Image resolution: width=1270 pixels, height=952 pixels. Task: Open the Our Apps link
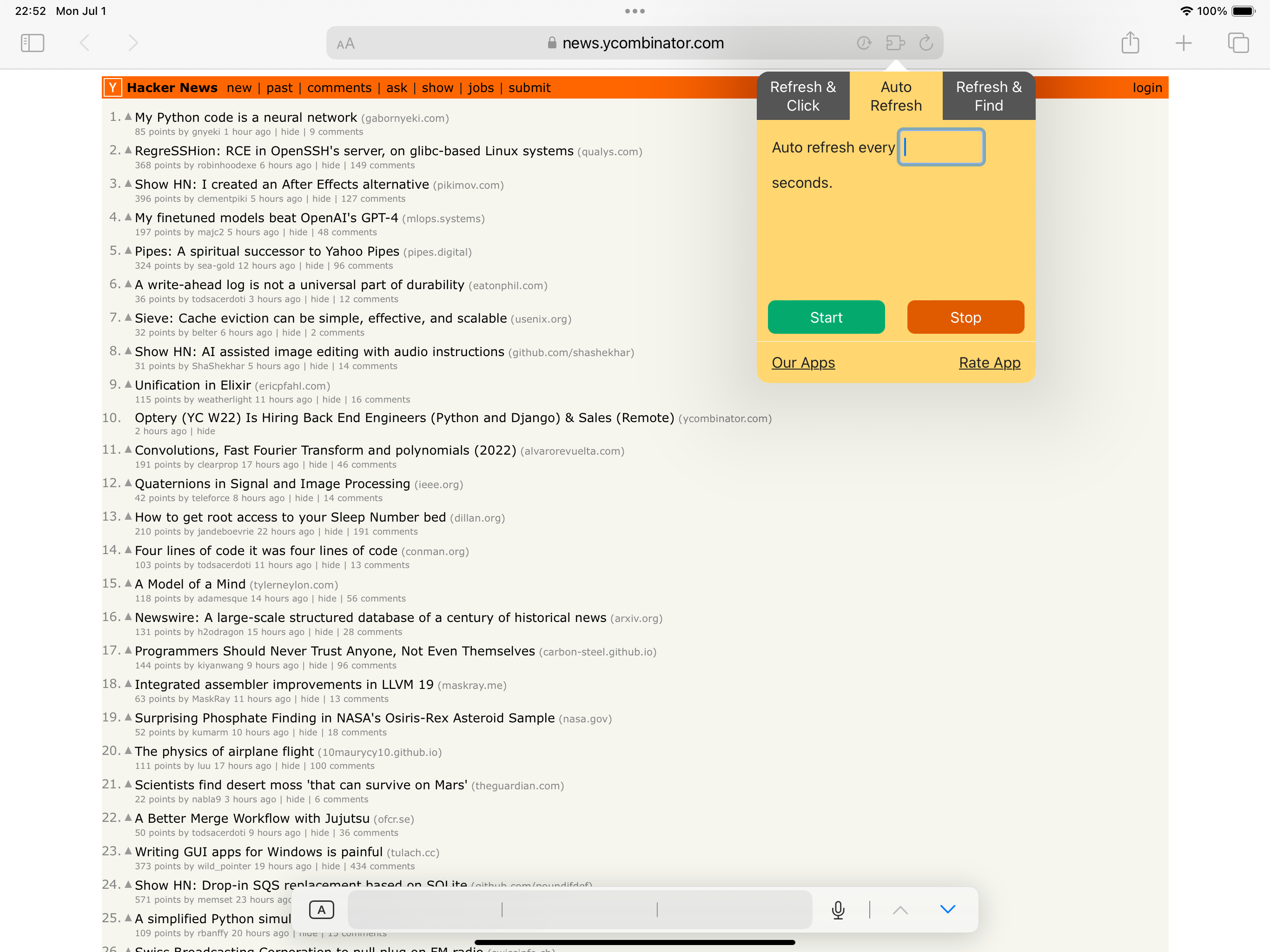pos(803,362)
